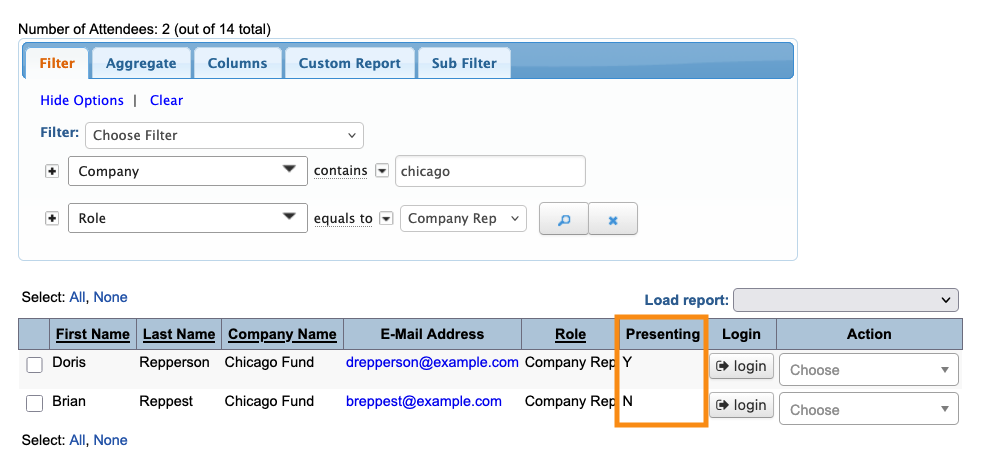989x474 pixels.
Task: Run the filter with the magnifier button
Action: click(x=564, y=218)
